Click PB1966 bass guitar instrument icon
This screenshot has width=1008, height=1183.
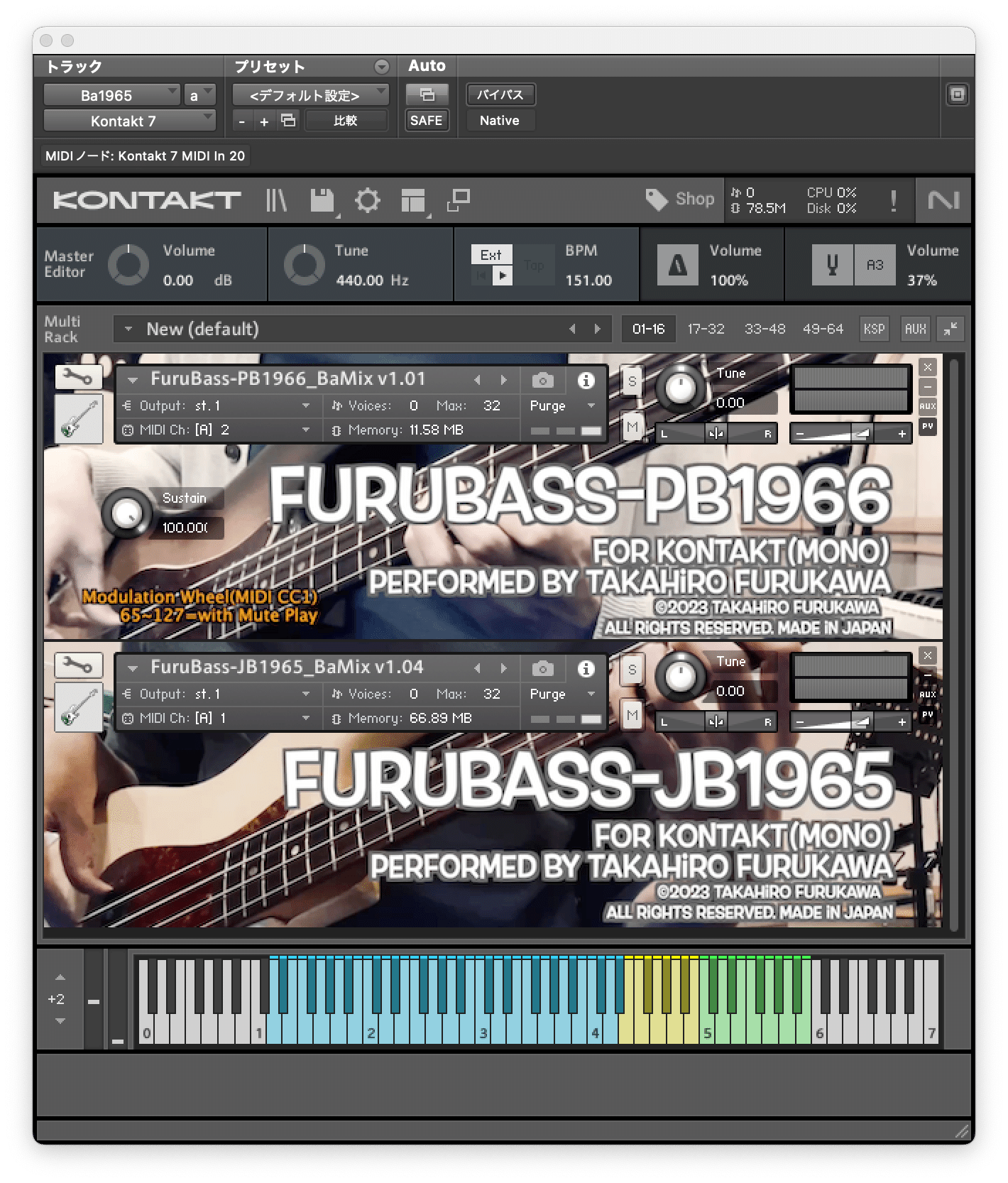tap(79, 419)
